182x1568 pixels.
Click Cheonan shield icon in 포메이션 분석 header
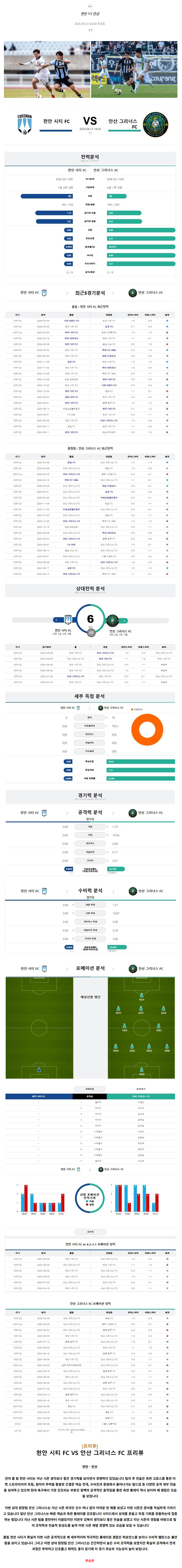(x=44, y=968)
